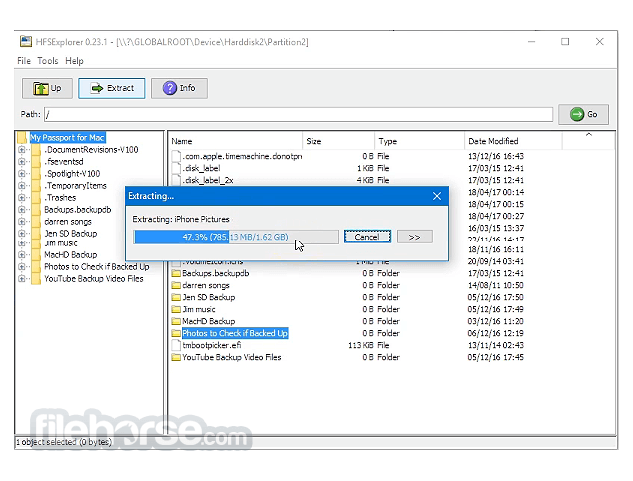Select .DocumentRevisions-V100 folder icon in tree
Viewport: 633px width, 481px height.
[x=36, y=150]
